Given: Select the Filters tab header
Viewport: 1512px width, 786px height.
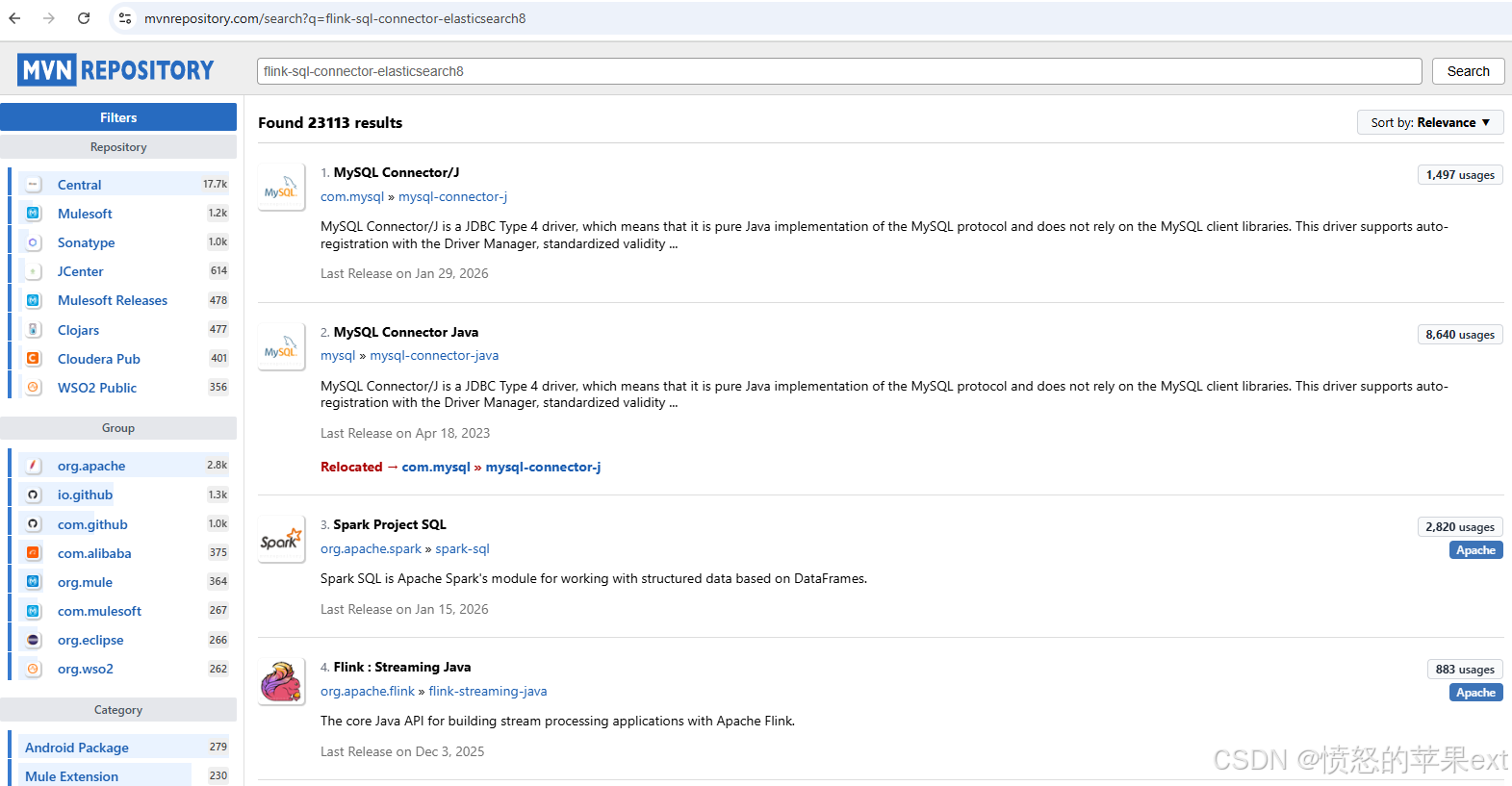Looking at the screenshot, I should click(x=118, y=117).
